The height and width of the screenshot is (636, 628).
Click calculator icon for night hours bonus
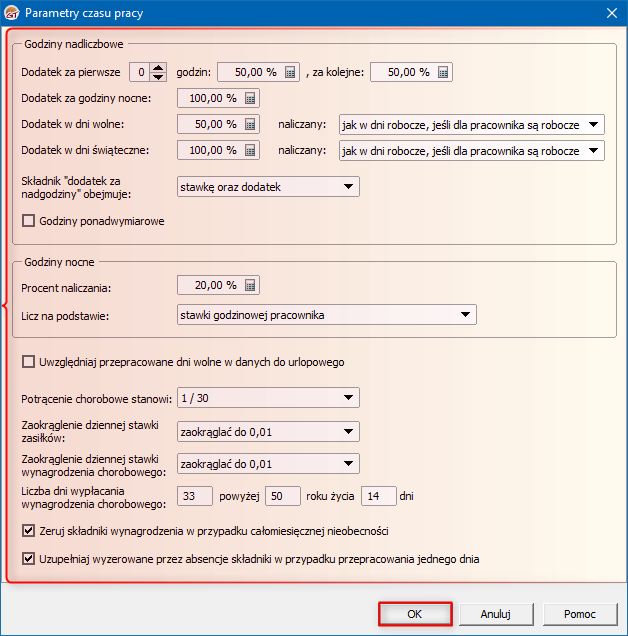coord(250,98)
